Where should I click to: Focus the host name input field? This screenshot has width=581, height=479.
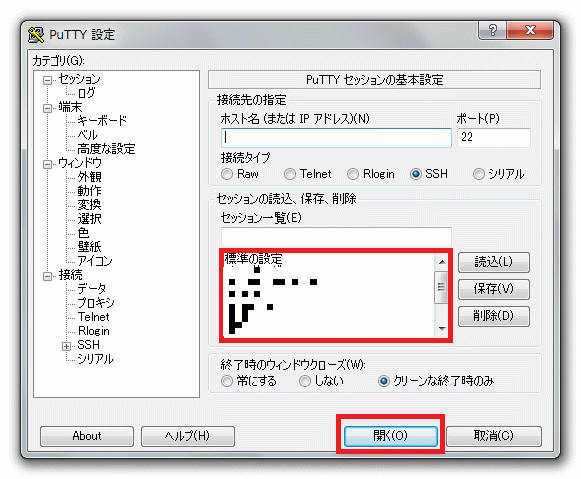pyautogui.click(x=336, y=138)
